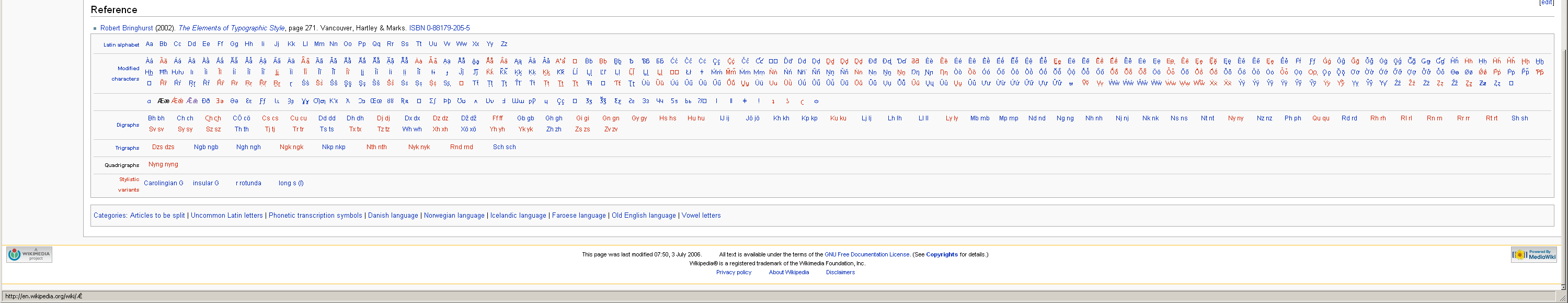The width and height of the screenshot is (1568, 303).
Task: Open the About Wikipedia footer link
Action: [789, 273]
